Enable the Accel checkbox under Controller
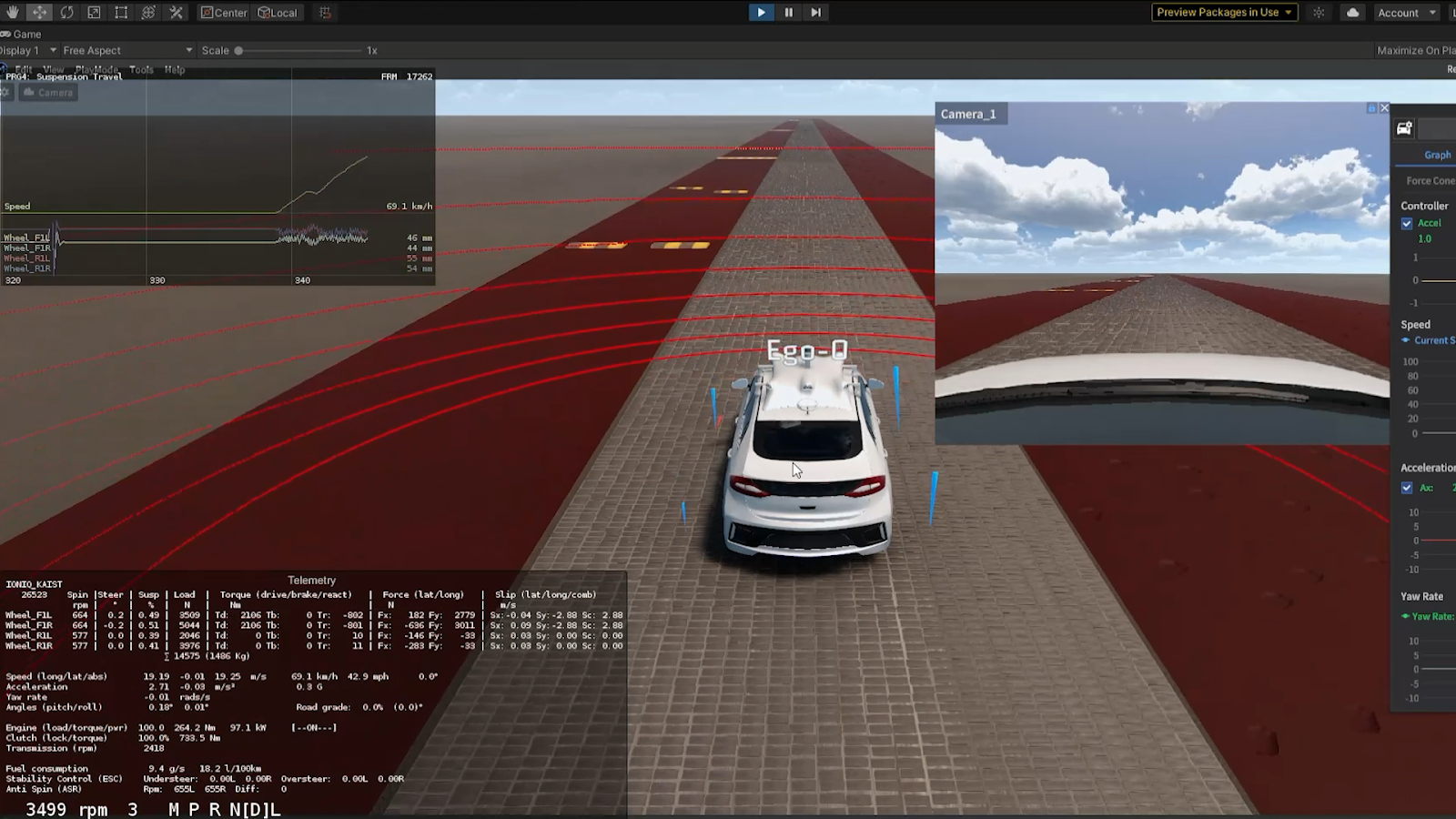This screenshot has height=819, width=1456. pyautogui.click(x=1408, y=223)
